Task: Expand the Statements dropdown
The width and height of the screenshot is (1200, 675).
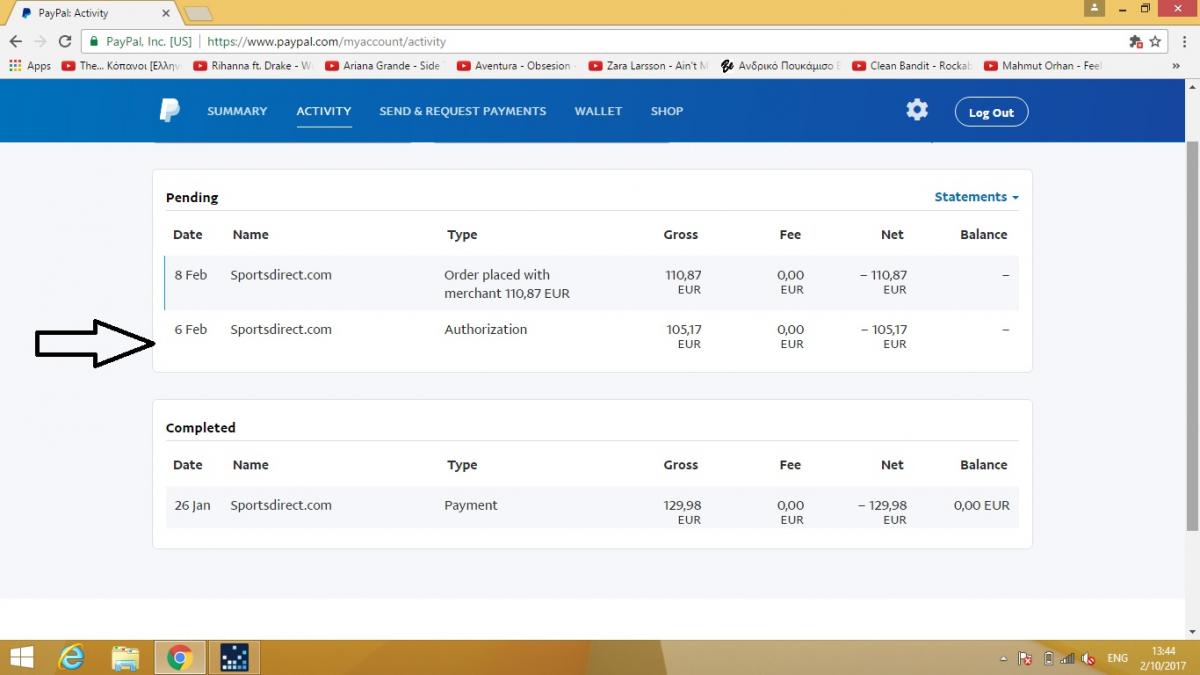Action: (976, 197)
